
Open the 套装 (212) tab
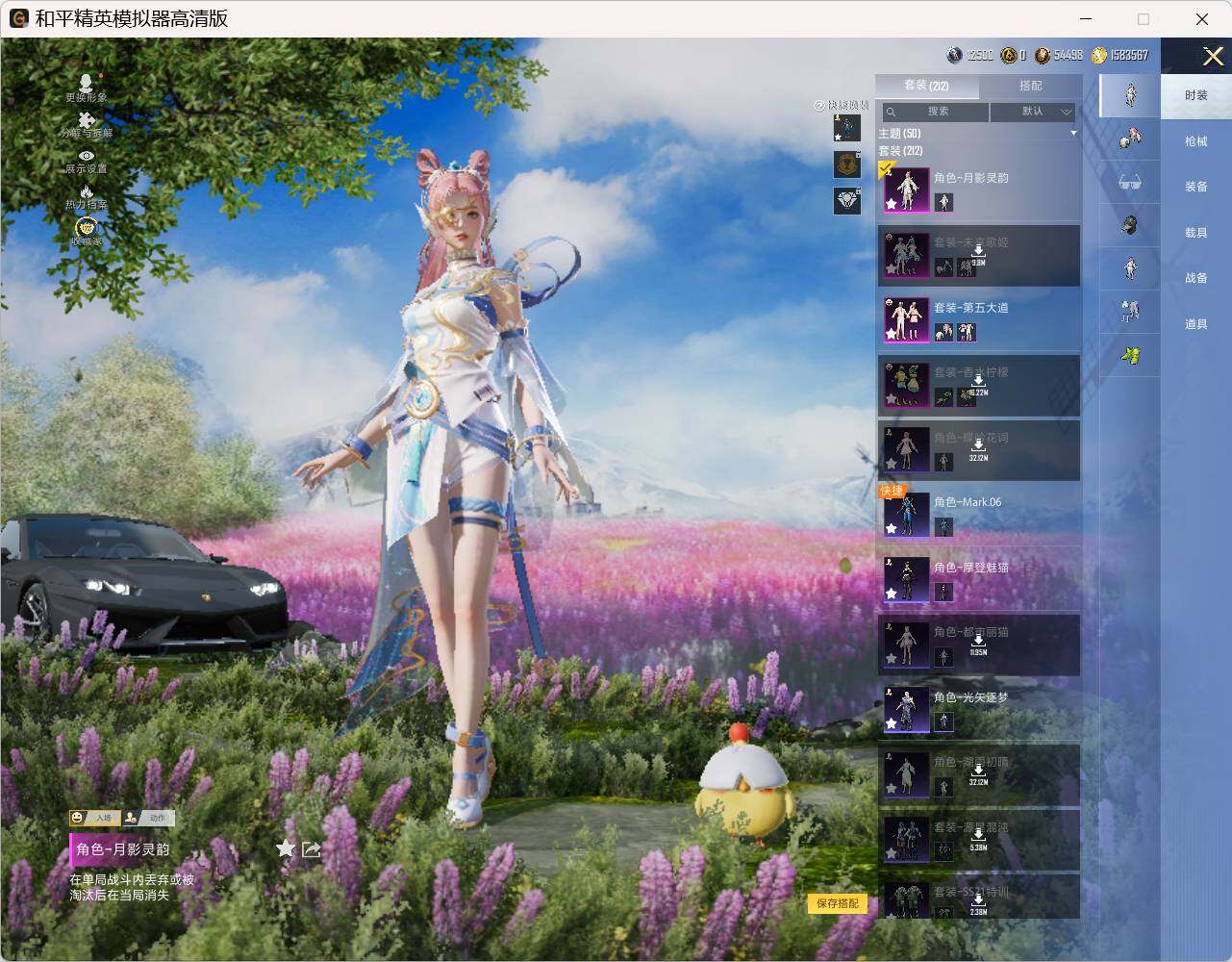[x=927, y=86]
